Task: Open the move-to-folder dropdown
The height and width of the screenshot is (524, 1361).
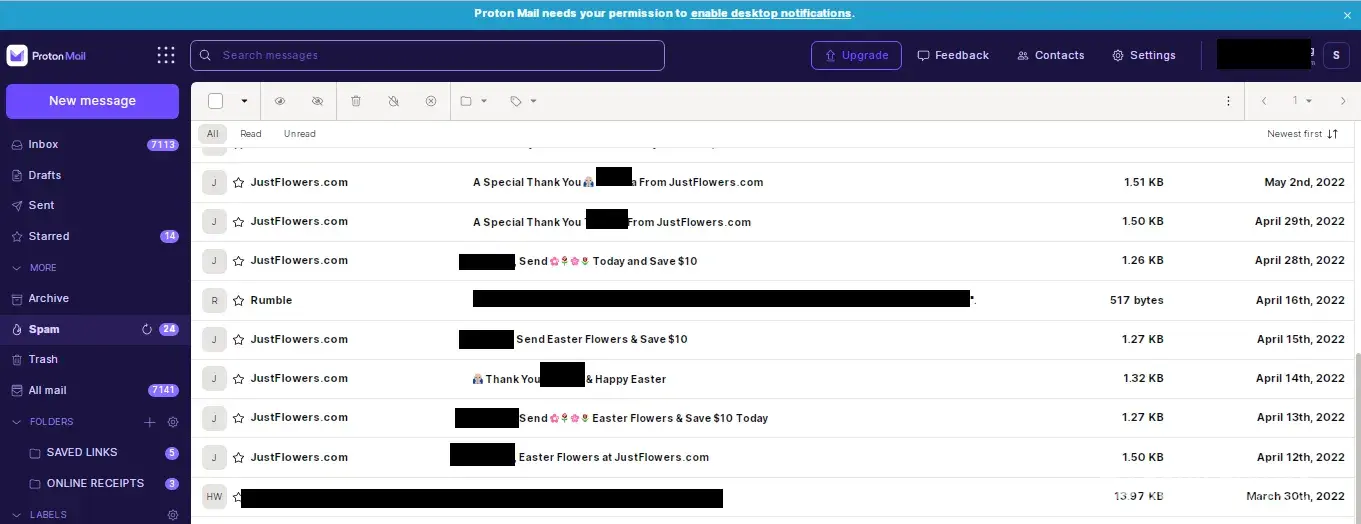Action: point(473,101)
